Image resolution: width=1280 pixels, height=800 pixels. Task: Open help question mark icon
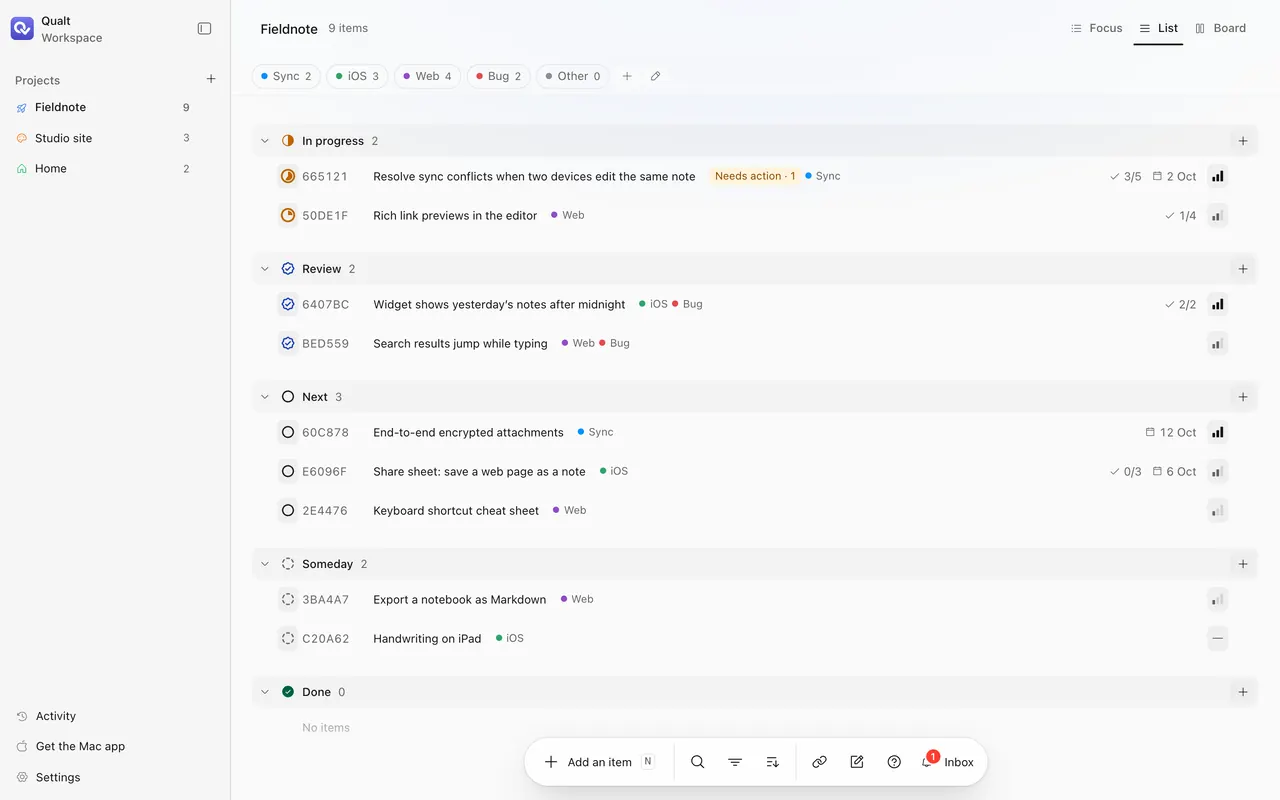tap(894, 762)
